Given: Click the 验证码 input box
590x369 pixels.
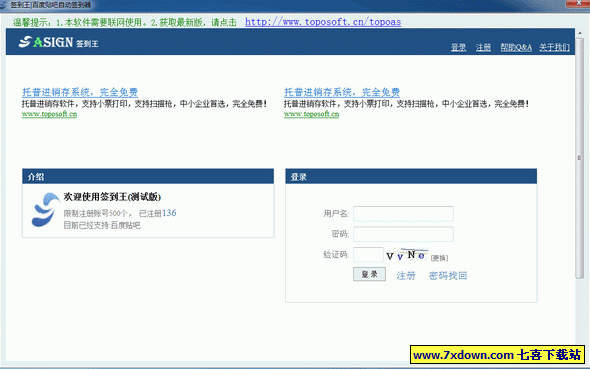Looking at the screenshot, I should (x=368, y=255).
